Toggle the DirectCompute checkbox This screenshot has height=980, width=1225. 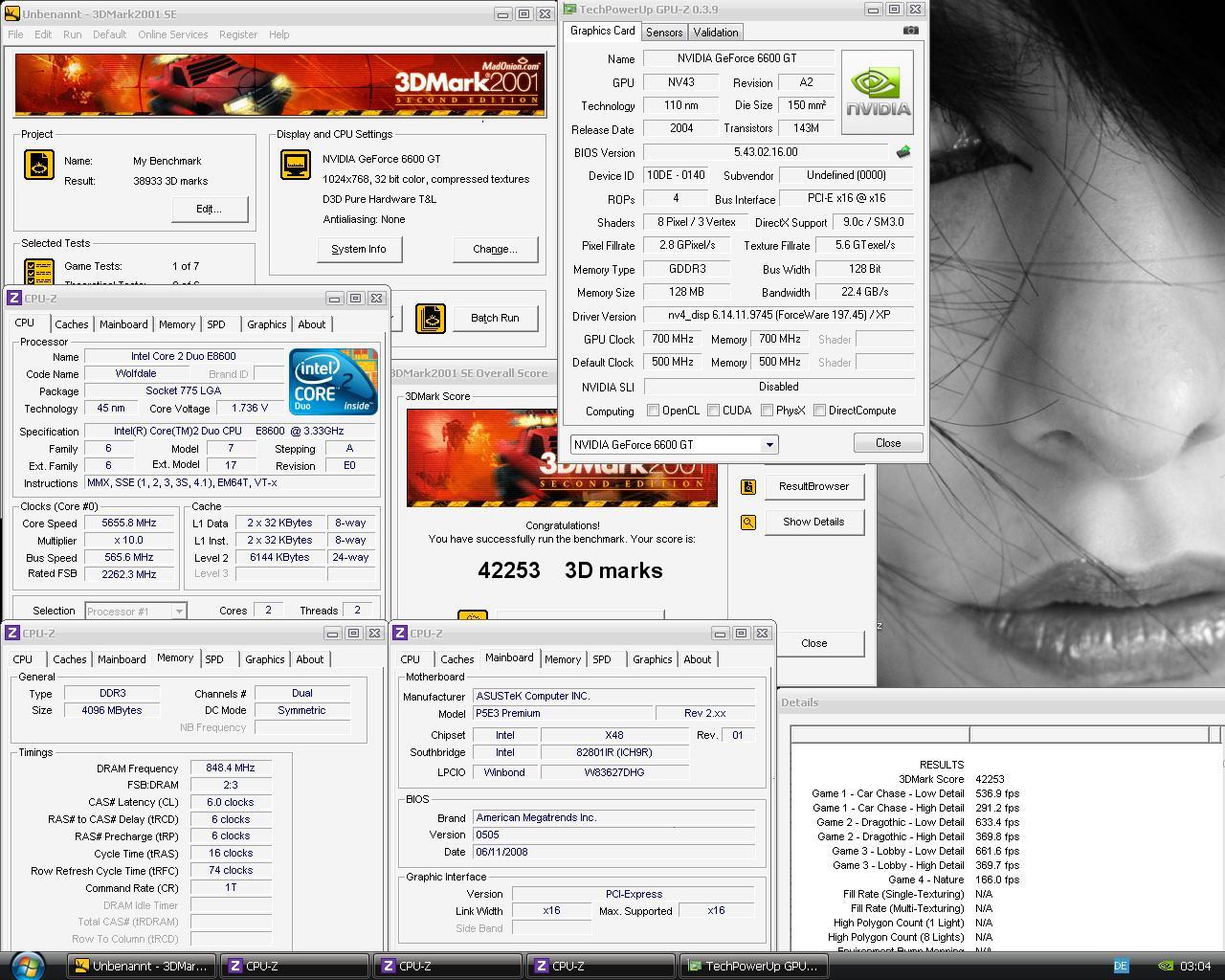coord(819,411)
